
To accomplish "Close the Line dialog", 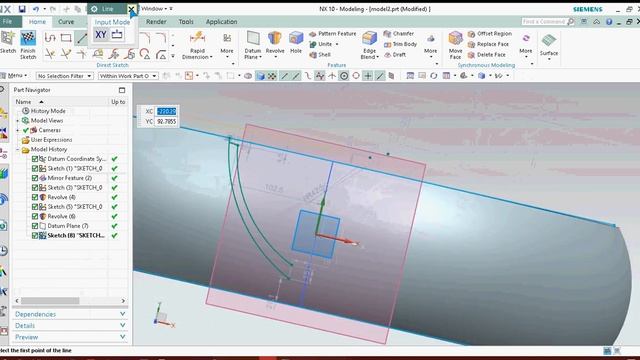I will (x=131, y=9).
